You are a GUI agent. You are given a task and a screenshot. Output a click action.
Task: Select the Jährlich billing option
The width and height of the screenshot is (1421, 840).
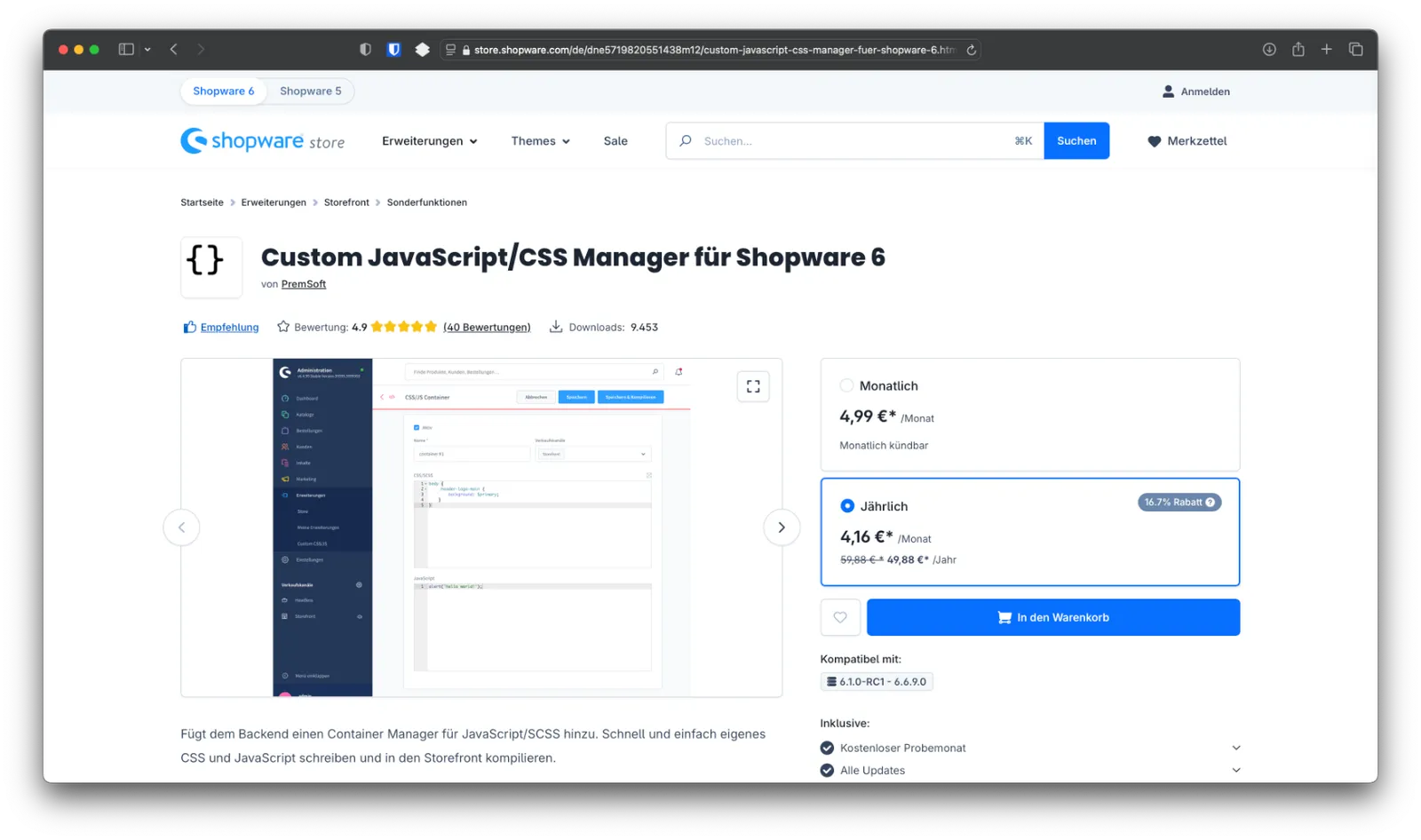click(x=847, y=506)
